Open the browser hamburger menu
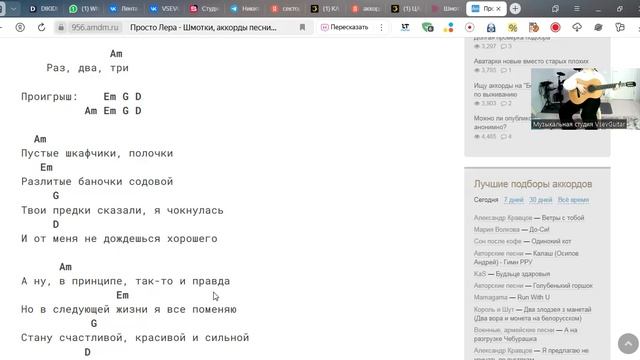 click(x=577, y=8)
